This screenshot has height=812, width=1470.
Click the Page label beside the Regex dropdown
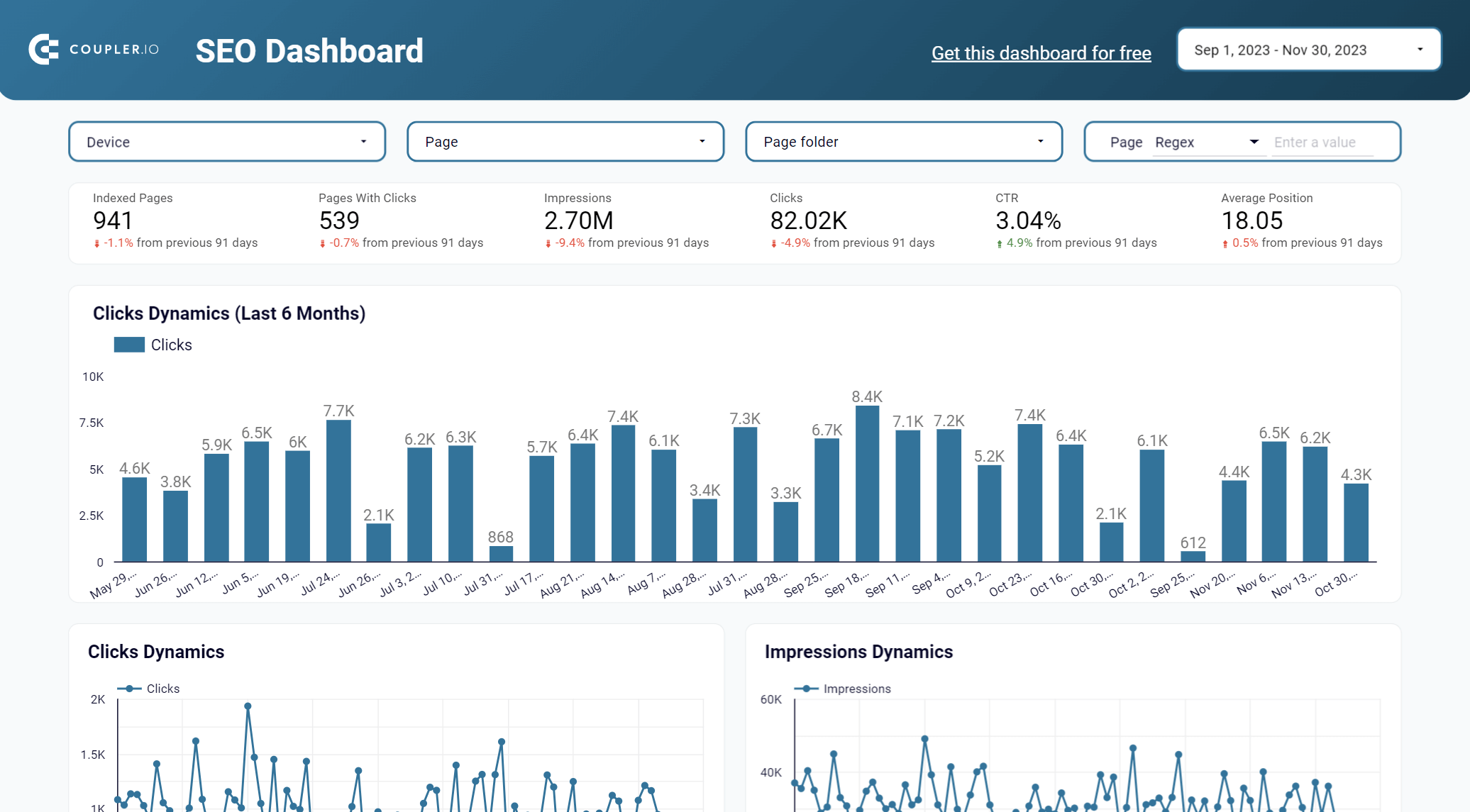coord(1126,142)
